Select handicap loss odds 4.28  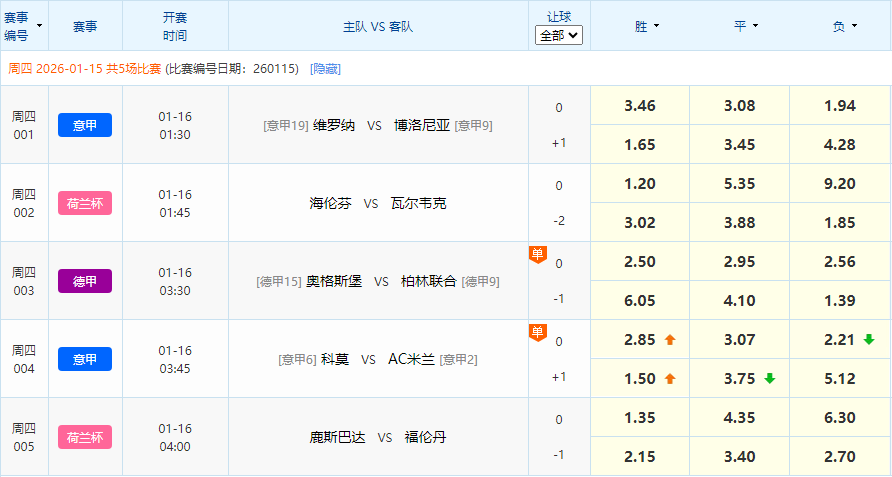840,145
